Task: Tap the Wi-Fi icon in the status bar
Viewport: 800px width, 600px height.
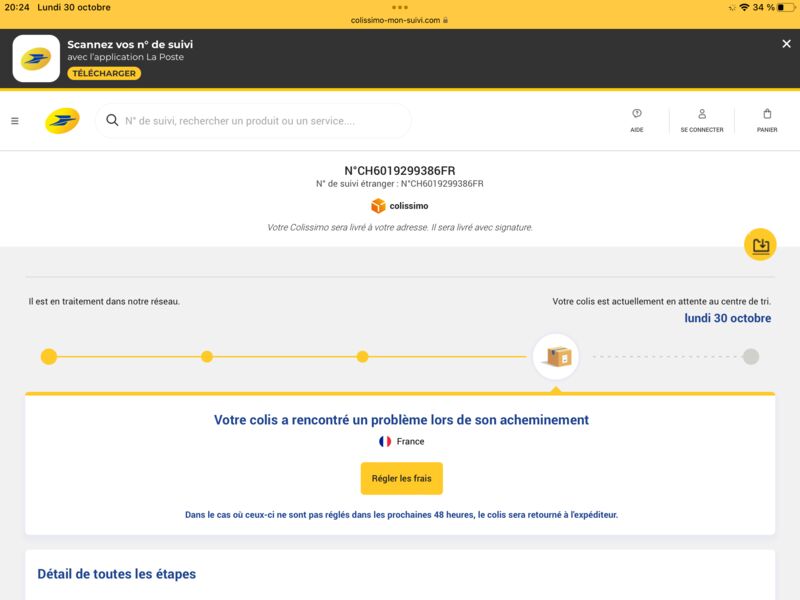Action: coord(744,7)
